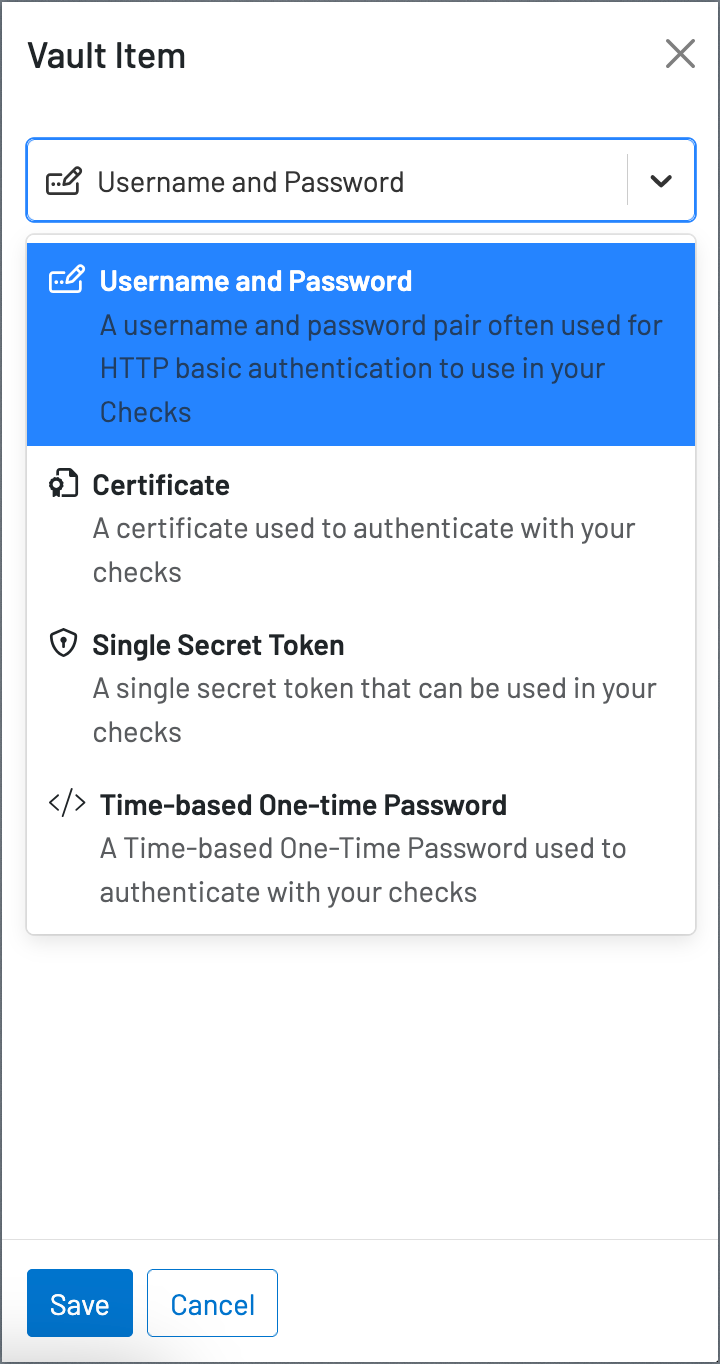Select the Time-based One-time Password title

pyautogui.click(x=303, y=805)
